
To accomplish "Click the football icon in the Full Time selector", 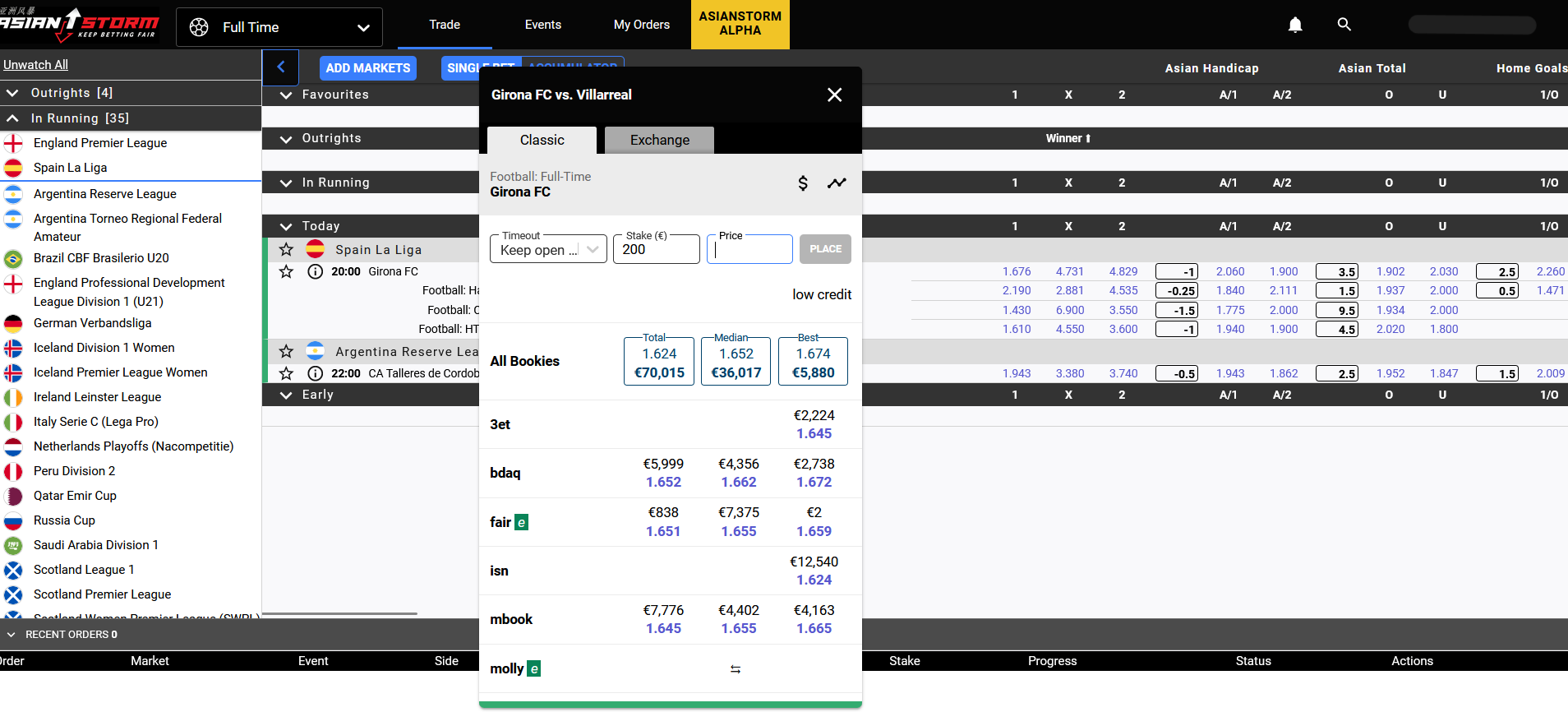I will coord(199,27).
